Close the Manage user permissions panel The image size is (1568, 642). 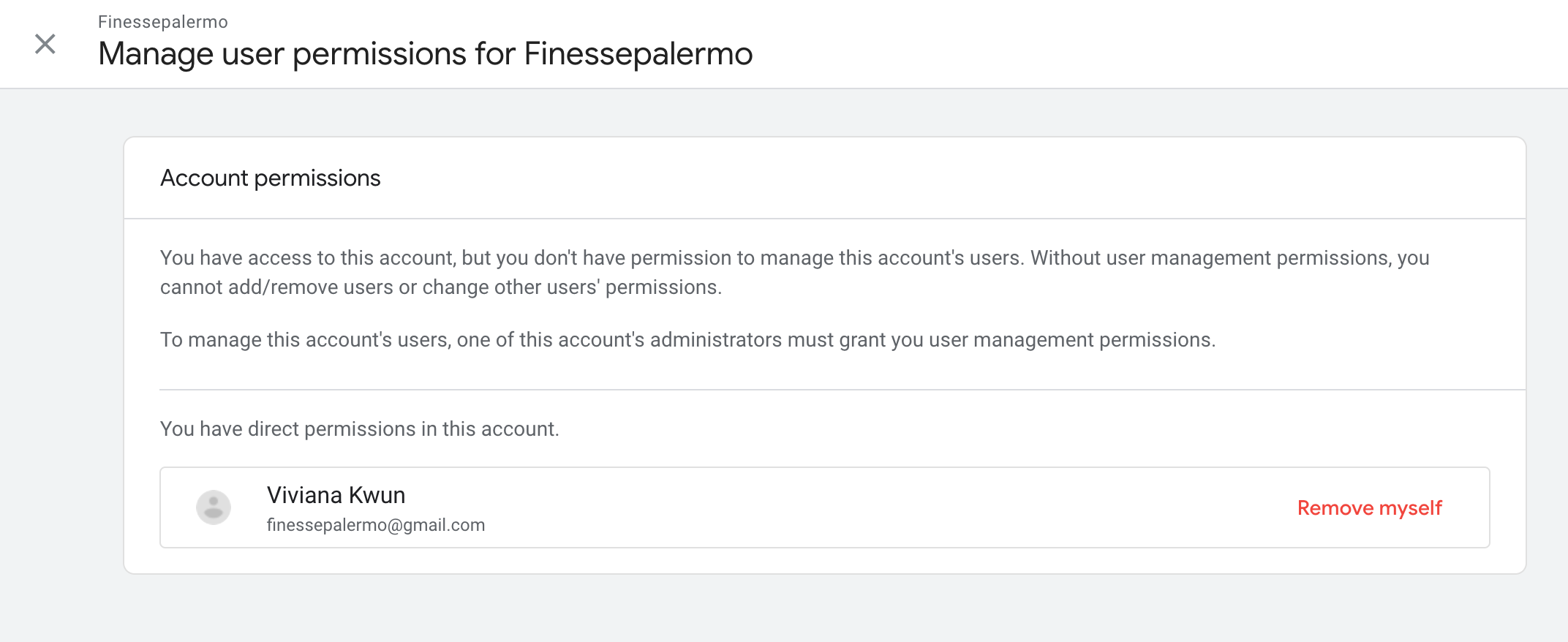pos(45,44)
